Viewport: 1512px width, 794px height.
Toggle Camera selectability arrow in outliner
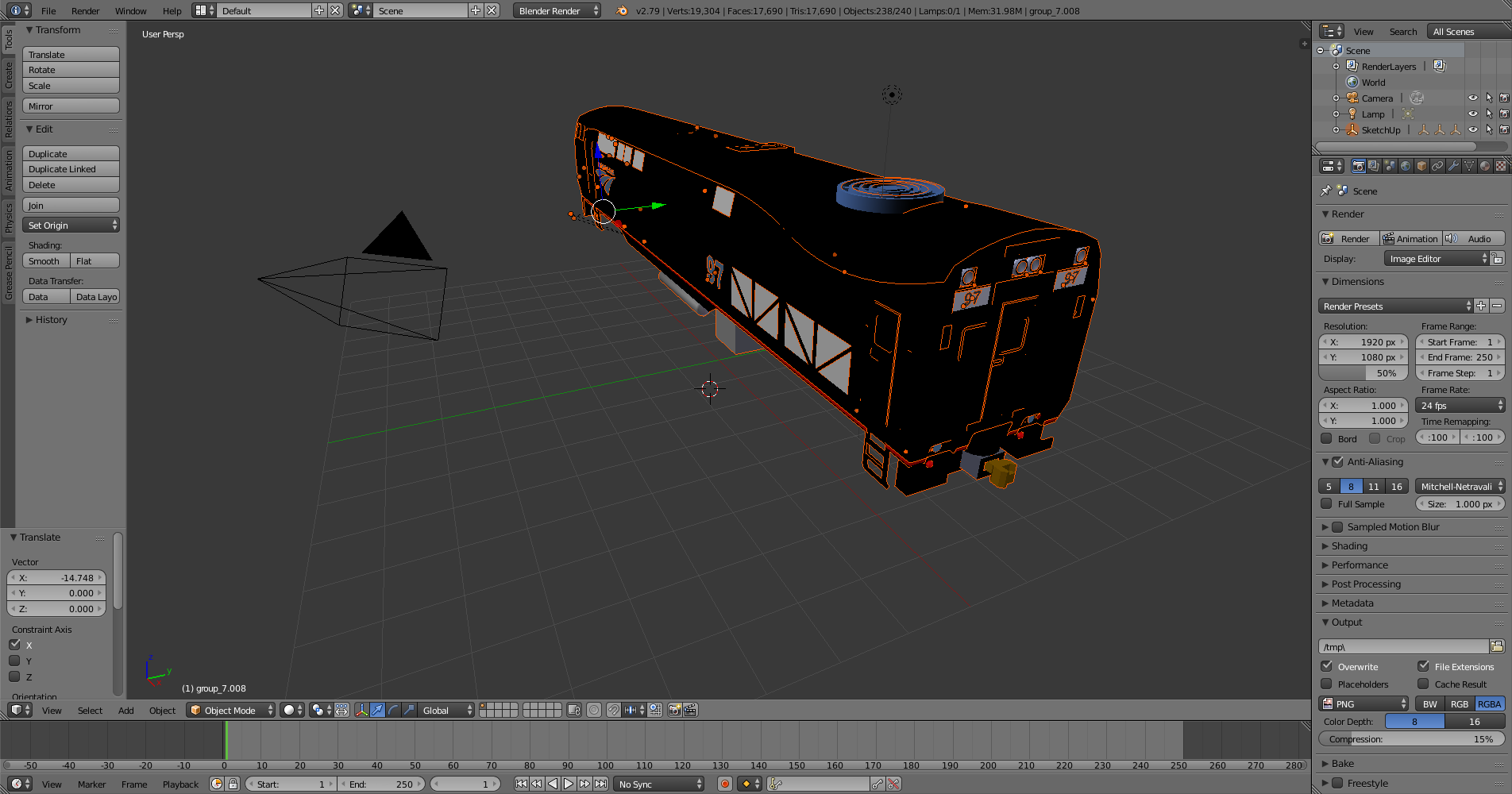coord(1489,98)
